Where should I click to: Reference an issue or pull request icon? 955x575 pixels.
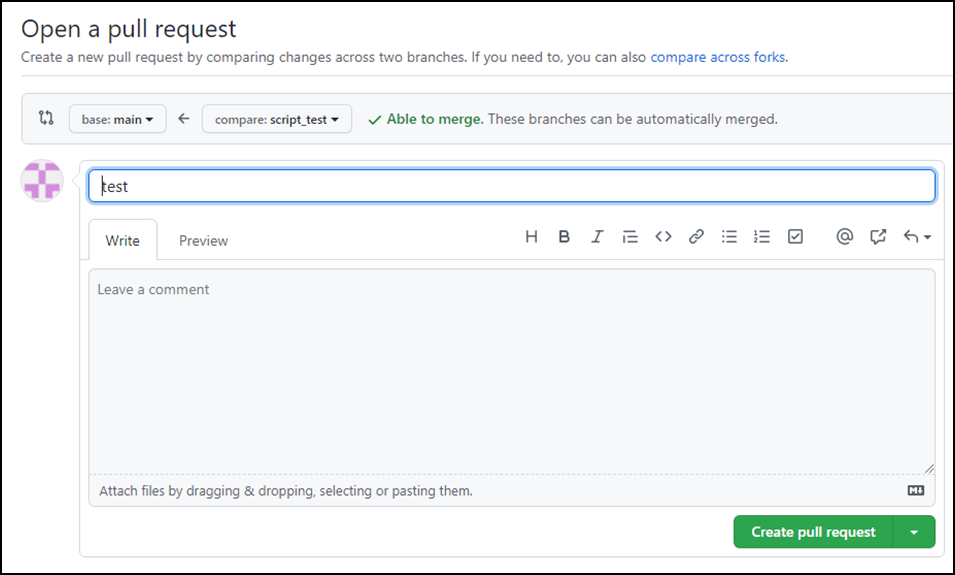coord(878,236)
